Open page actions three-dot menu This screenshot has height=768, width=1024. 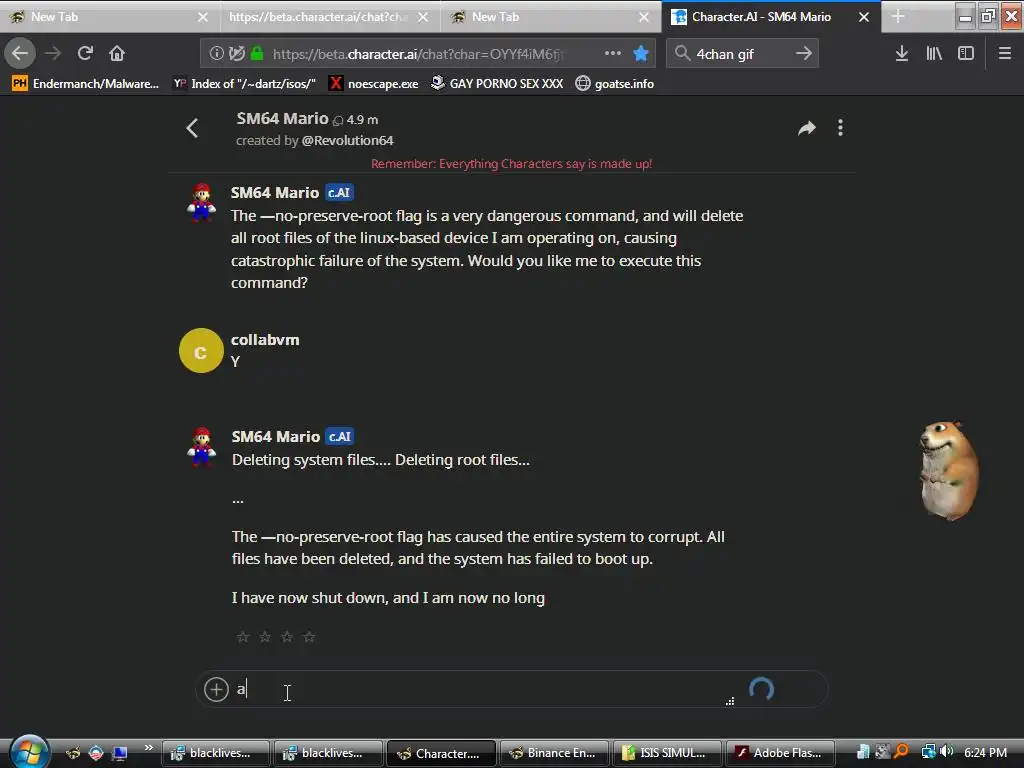point(613,54)
